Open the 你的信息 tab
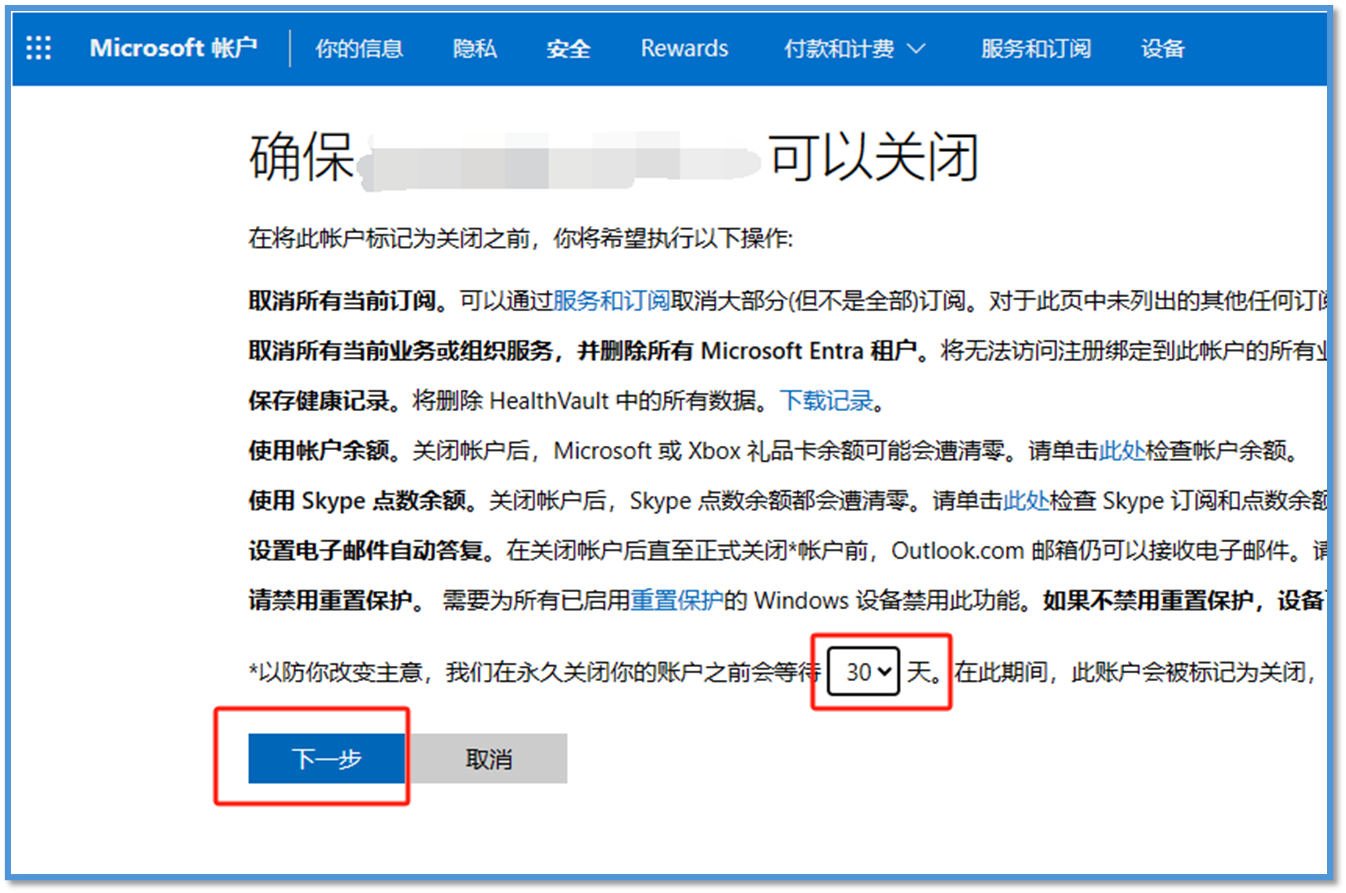Viewport: 1346px width, 893px height. tap(359, 48)
